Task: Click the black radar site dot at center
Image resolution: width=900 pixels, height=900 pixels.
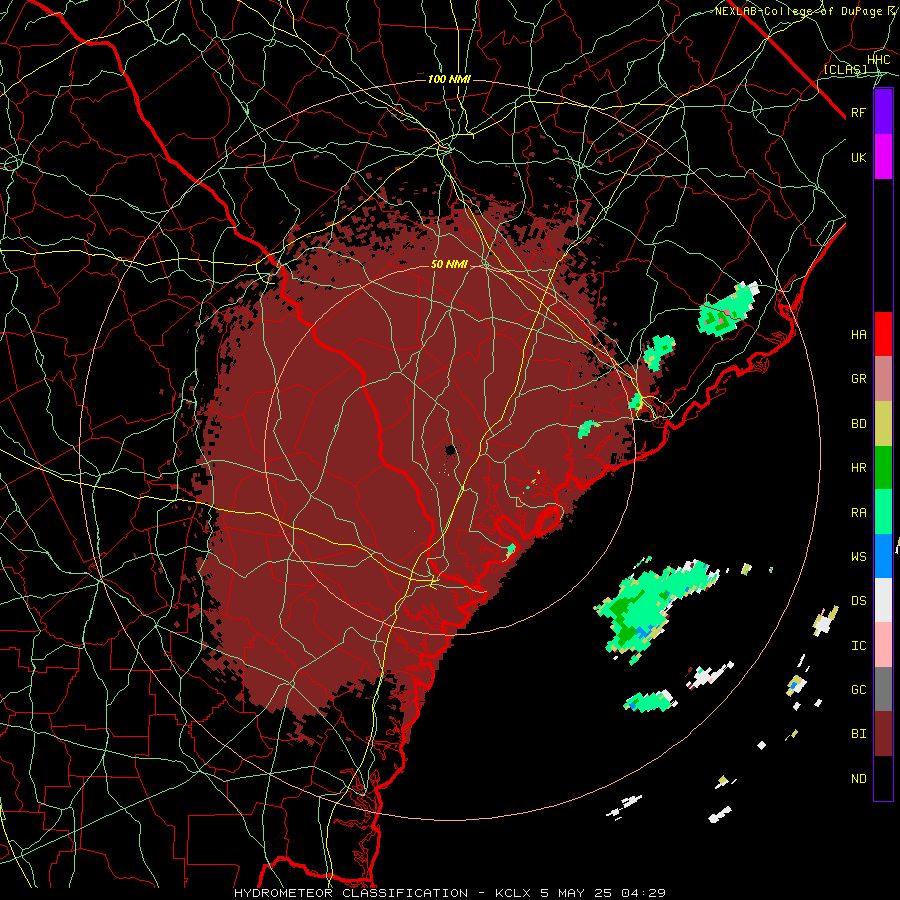Action: point(451,449)
